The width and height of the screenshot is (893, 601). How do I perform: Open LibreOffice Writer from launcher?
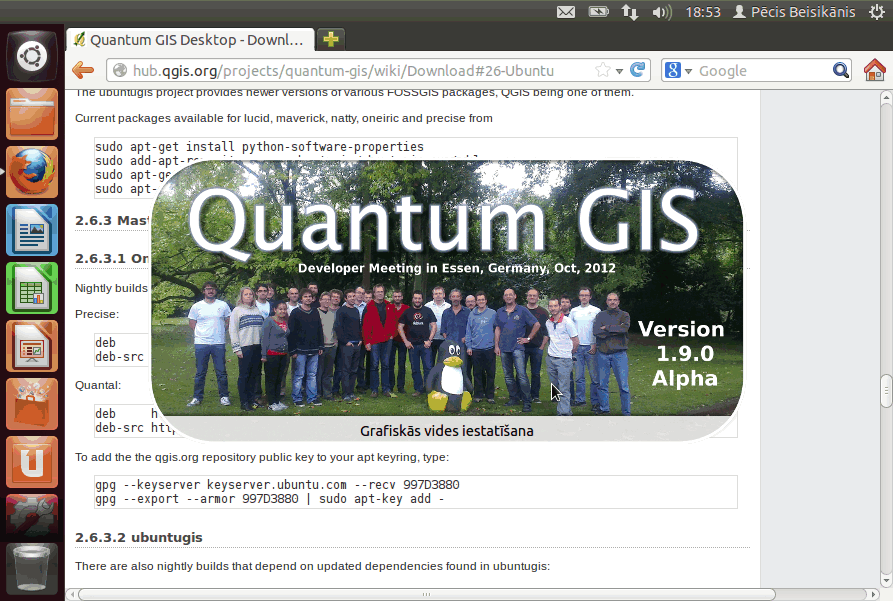tap(32, 230)
